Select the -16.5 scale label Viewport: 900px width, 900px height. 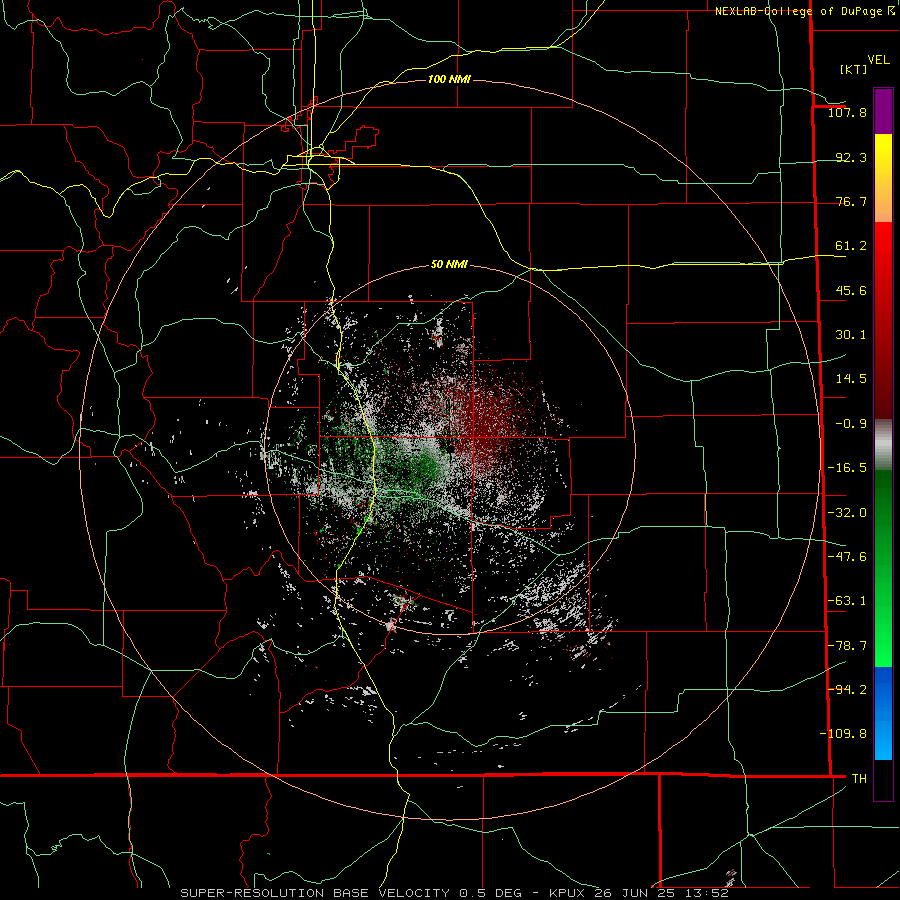pyautogui.click(x=847, y=468)
